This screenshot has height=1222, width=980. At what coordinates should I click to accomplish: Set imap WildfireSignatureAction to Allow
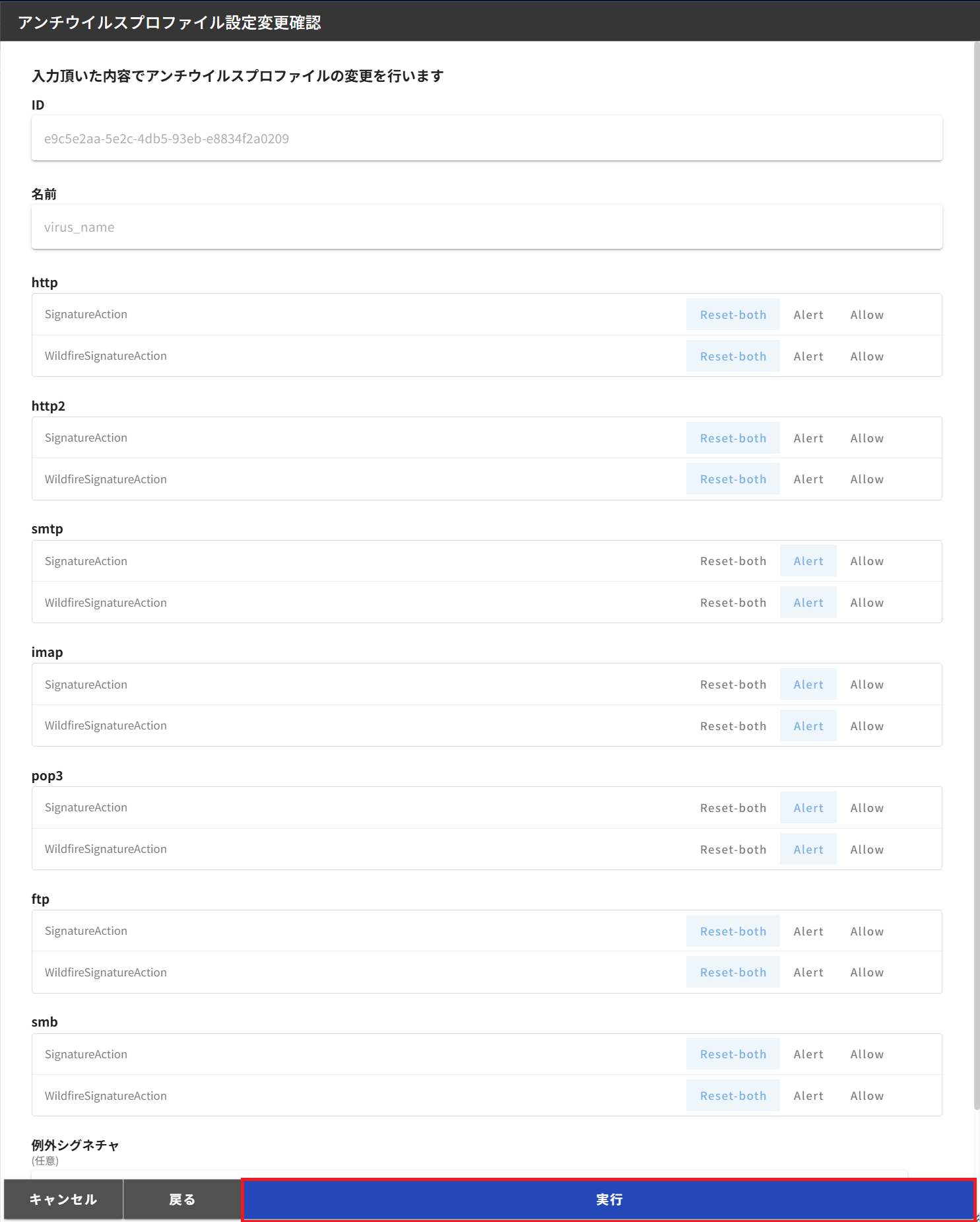tap(866, 726)
